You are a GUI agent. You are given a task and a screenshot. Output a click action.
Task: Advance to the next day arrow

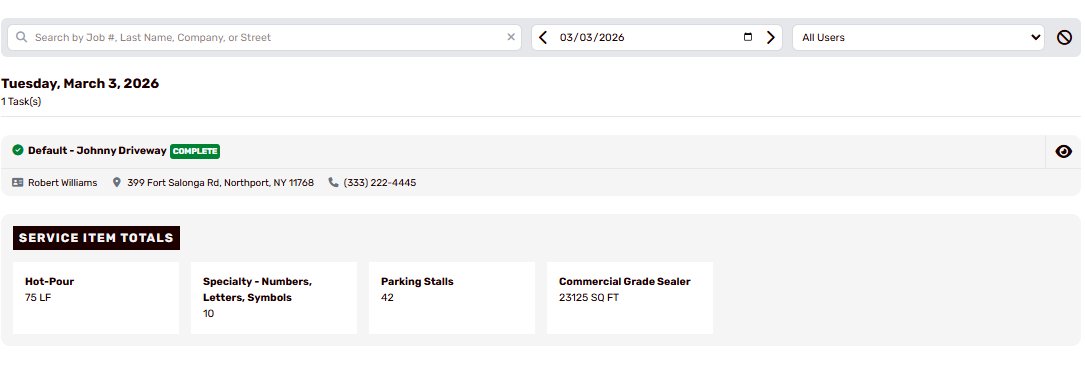coord(771,37)
